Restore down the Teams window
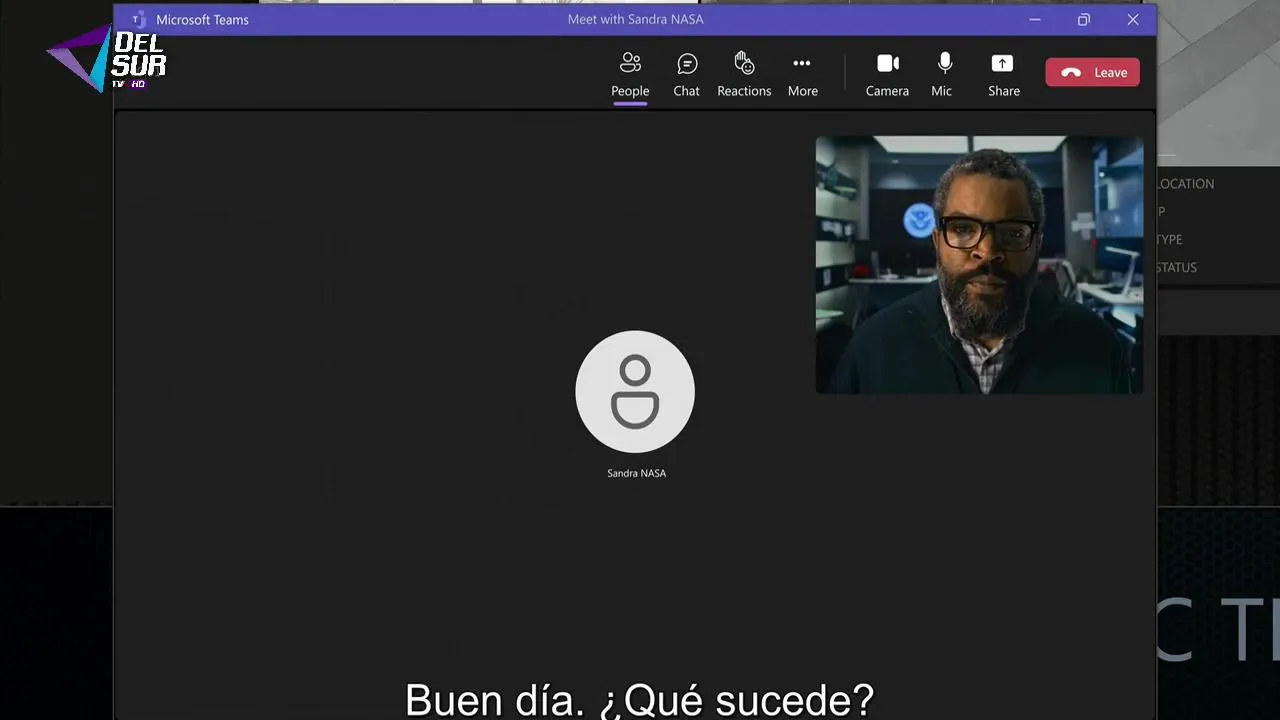The width and height of the screenshot is (1280, 720). point(1083,19)
